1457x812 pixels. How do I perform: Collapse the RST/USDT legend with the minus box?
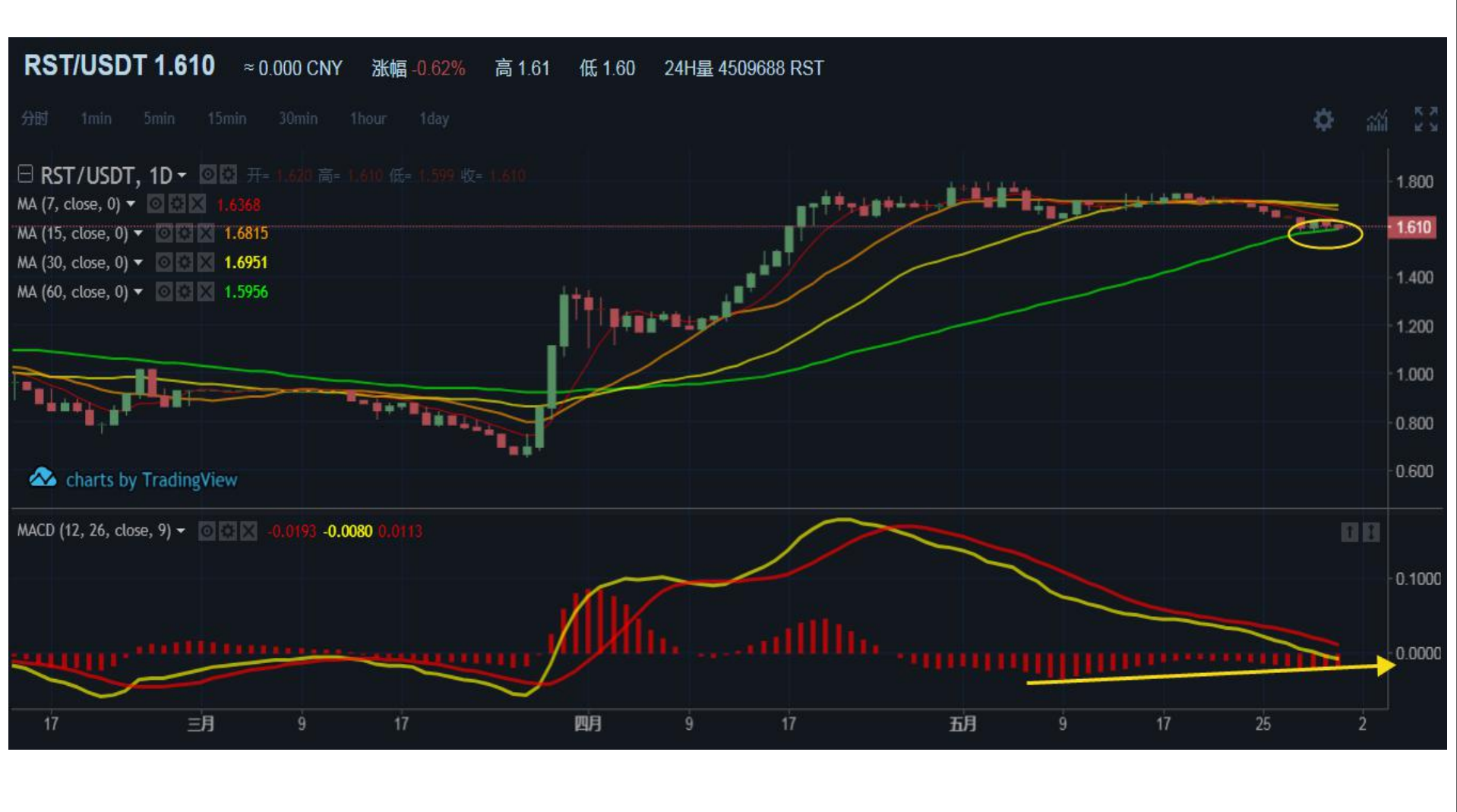pyautogui.click(x=25, y=174)
